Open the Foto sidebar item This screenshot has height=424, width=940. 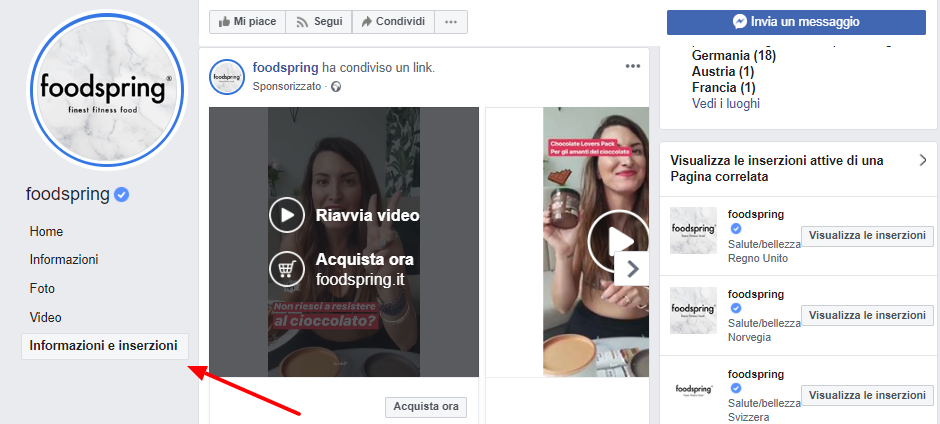[x=42, y=288]
